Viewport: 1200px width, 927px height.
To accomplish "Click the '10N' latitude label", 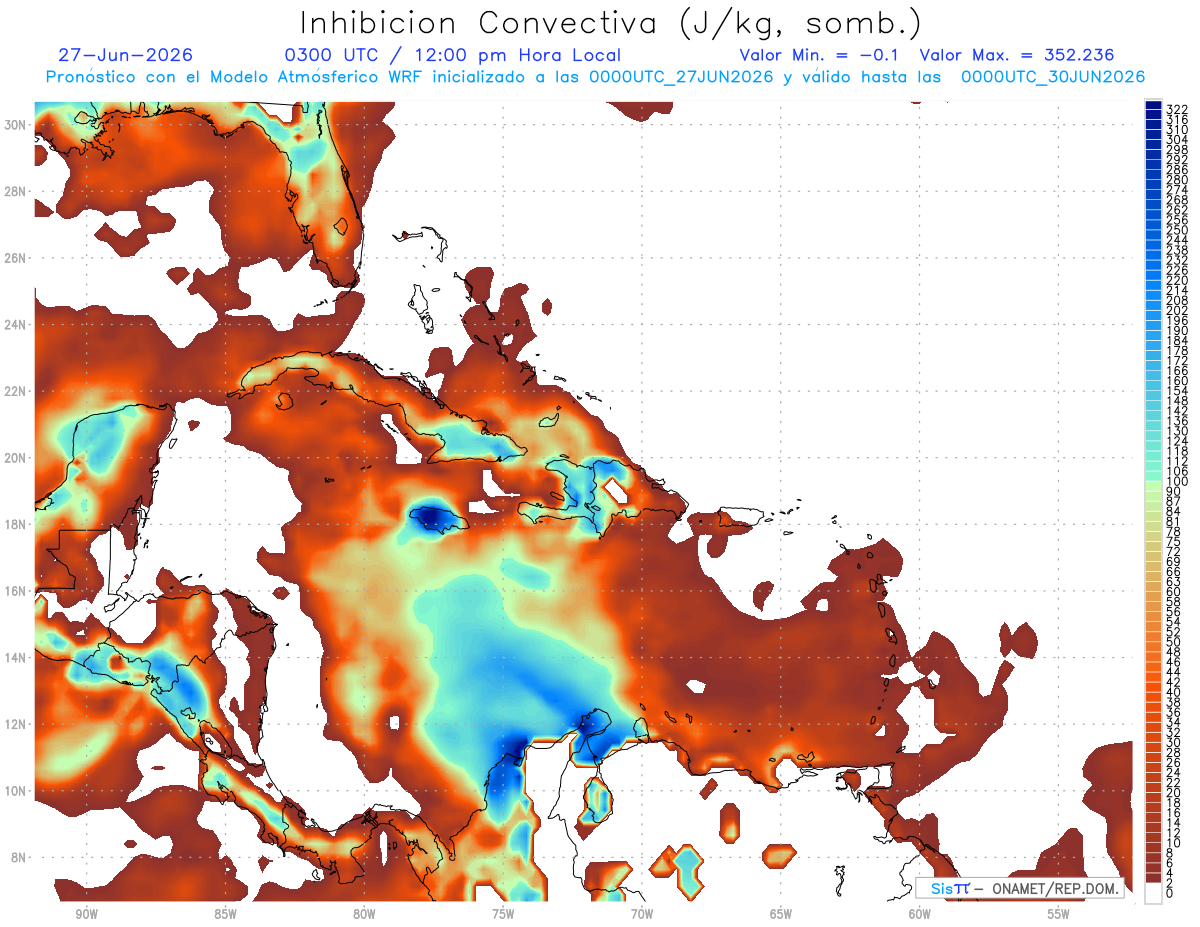I will point(16,791).
